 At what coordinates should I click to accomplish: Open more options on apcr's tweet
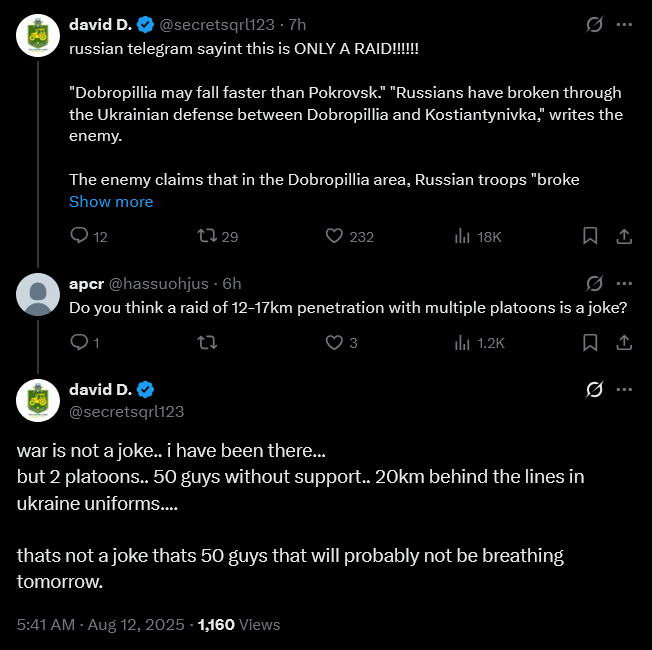point(624,283)
